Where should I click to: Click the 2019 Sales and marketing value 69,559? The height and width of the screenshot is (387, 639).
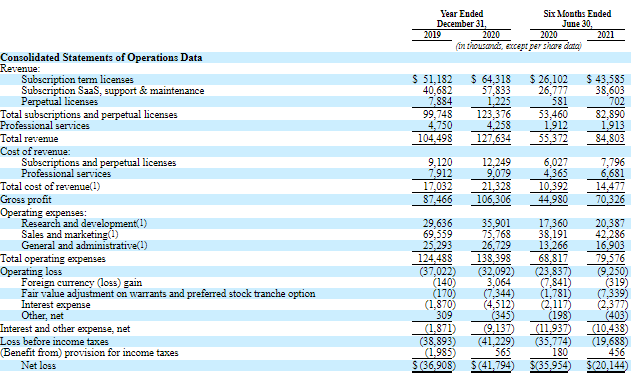pos(437,235)
